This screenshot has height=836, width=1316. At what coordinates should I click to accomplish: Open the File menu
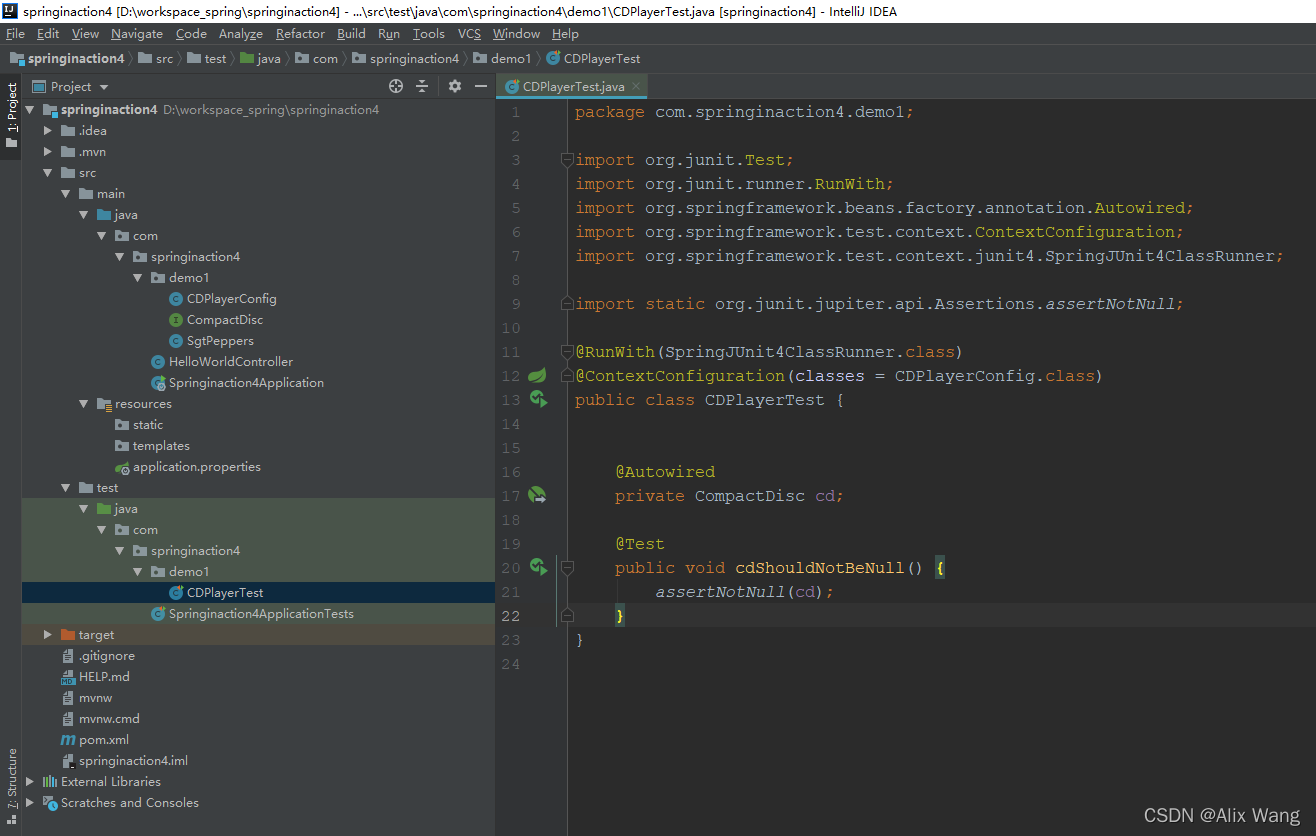click(15, 34)
